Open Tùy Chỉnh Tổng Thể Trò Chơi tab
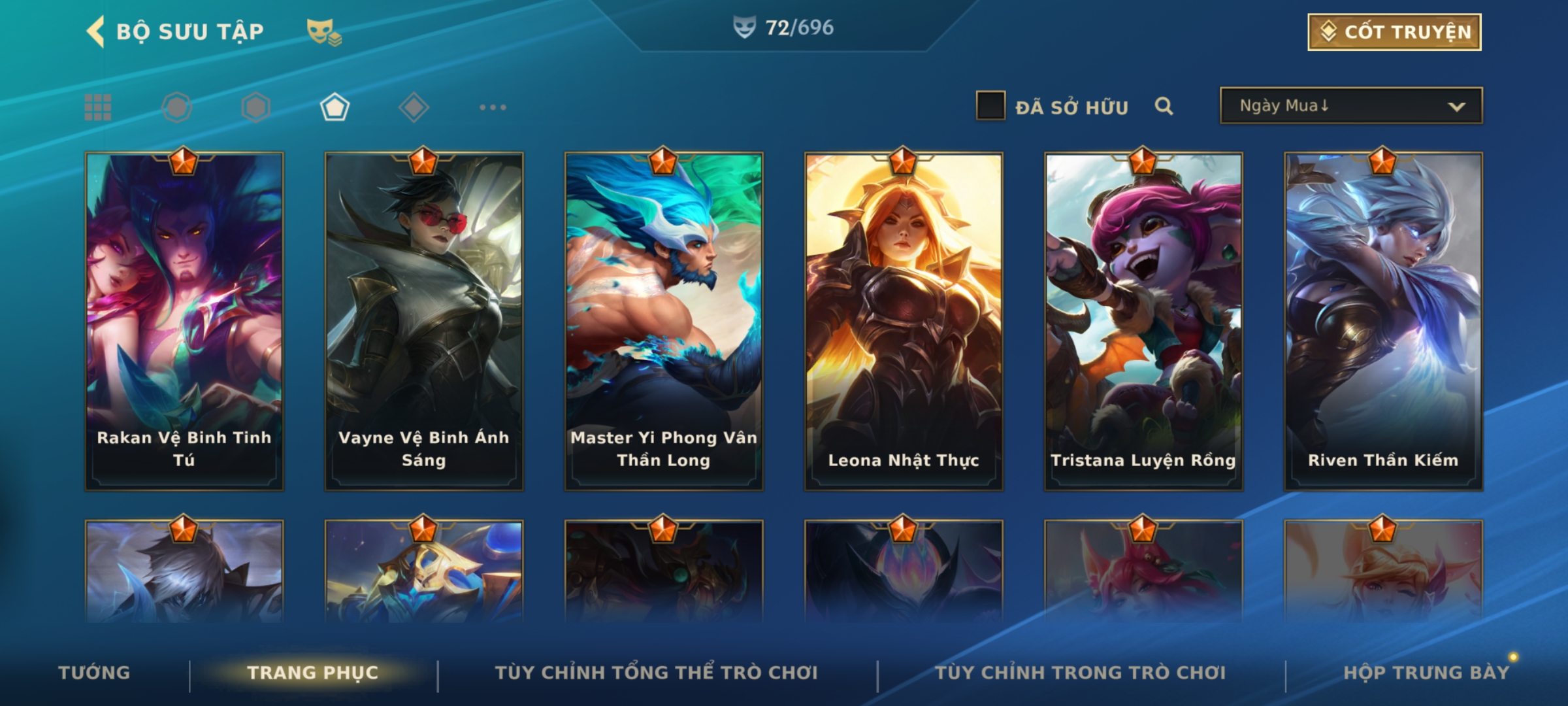The height and width of the screenshot is (706, 1568). pos(656,673)
